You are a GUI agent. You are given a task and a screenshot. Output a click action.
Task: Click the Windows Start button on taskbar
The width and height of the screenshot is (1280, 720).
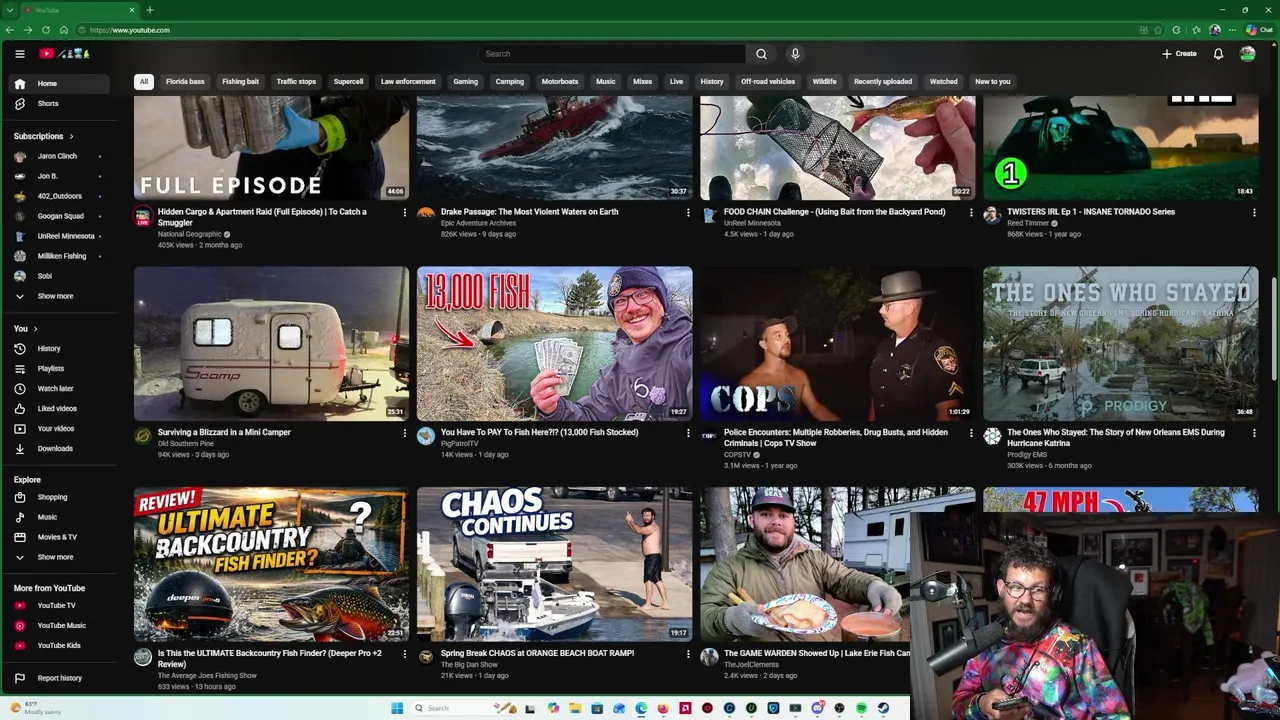pyautogui.click(x=397, y=708)
